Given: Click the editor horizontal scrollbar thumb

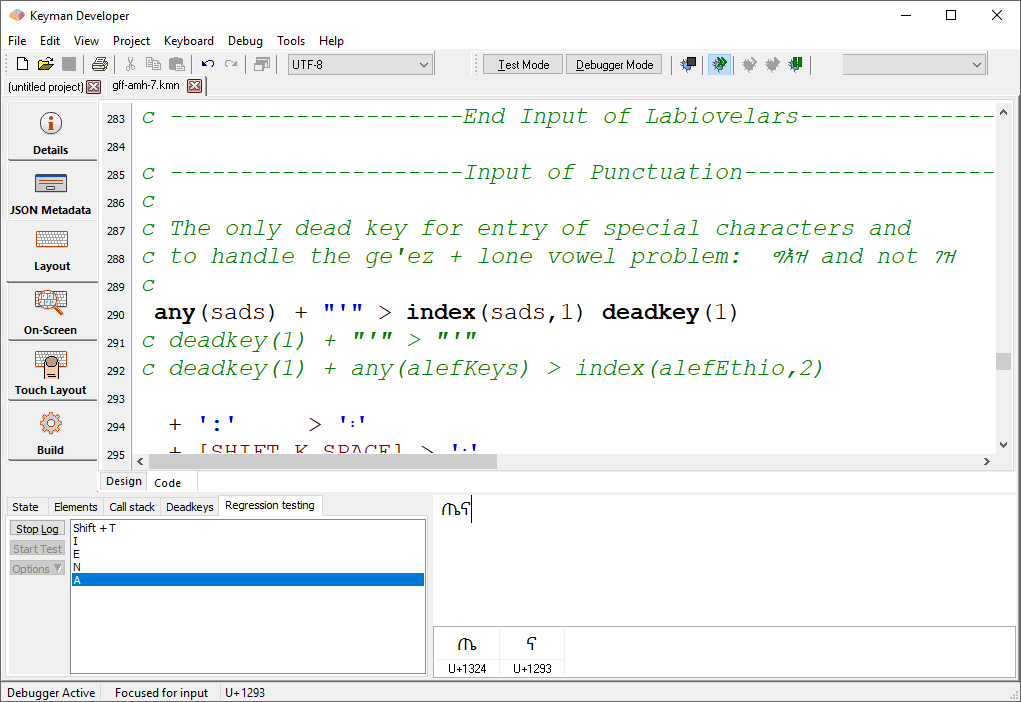Looking at the screenshot, I should 323,462.
